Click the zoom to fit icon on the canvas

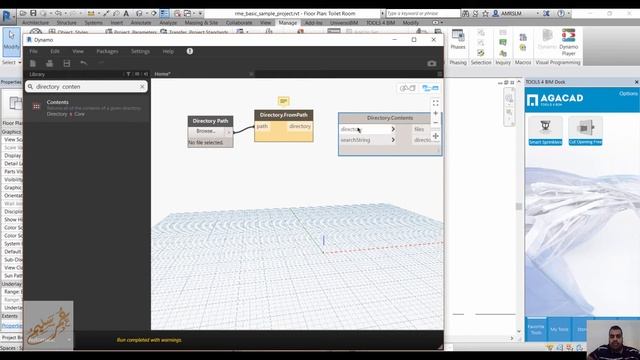(436, 103)
